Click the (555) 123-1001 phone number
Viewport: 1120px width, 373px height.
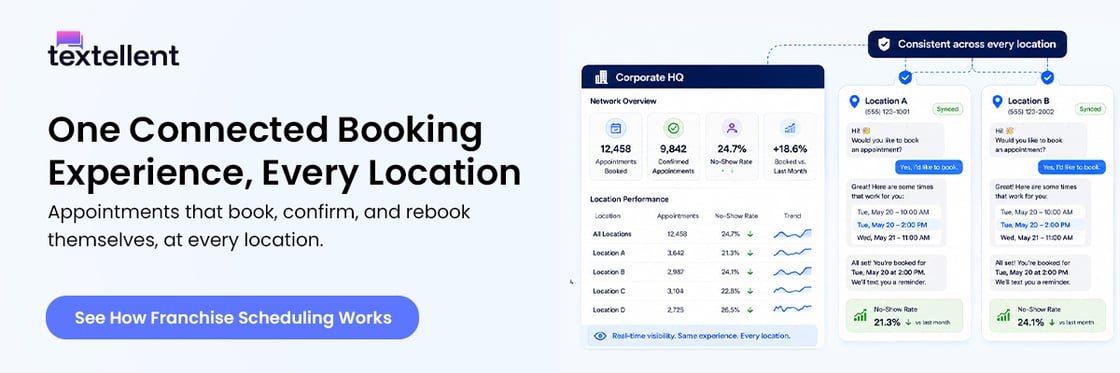887,112
